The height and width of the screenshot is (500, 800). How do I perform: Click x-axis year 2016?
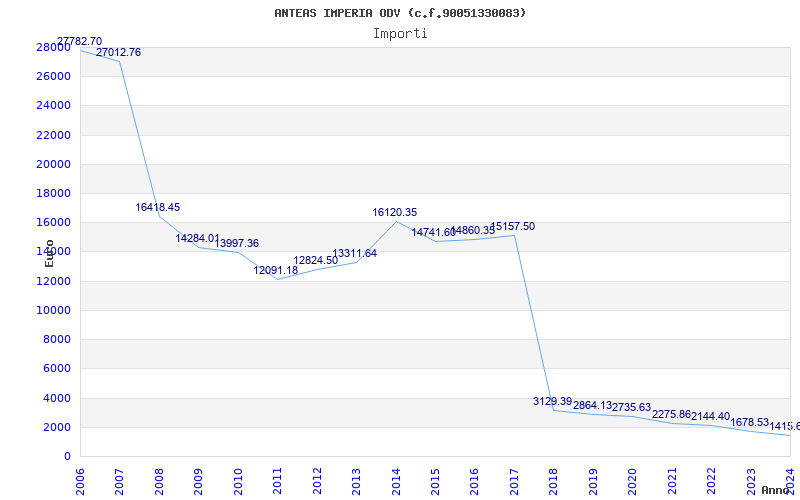tap(474, 482)
